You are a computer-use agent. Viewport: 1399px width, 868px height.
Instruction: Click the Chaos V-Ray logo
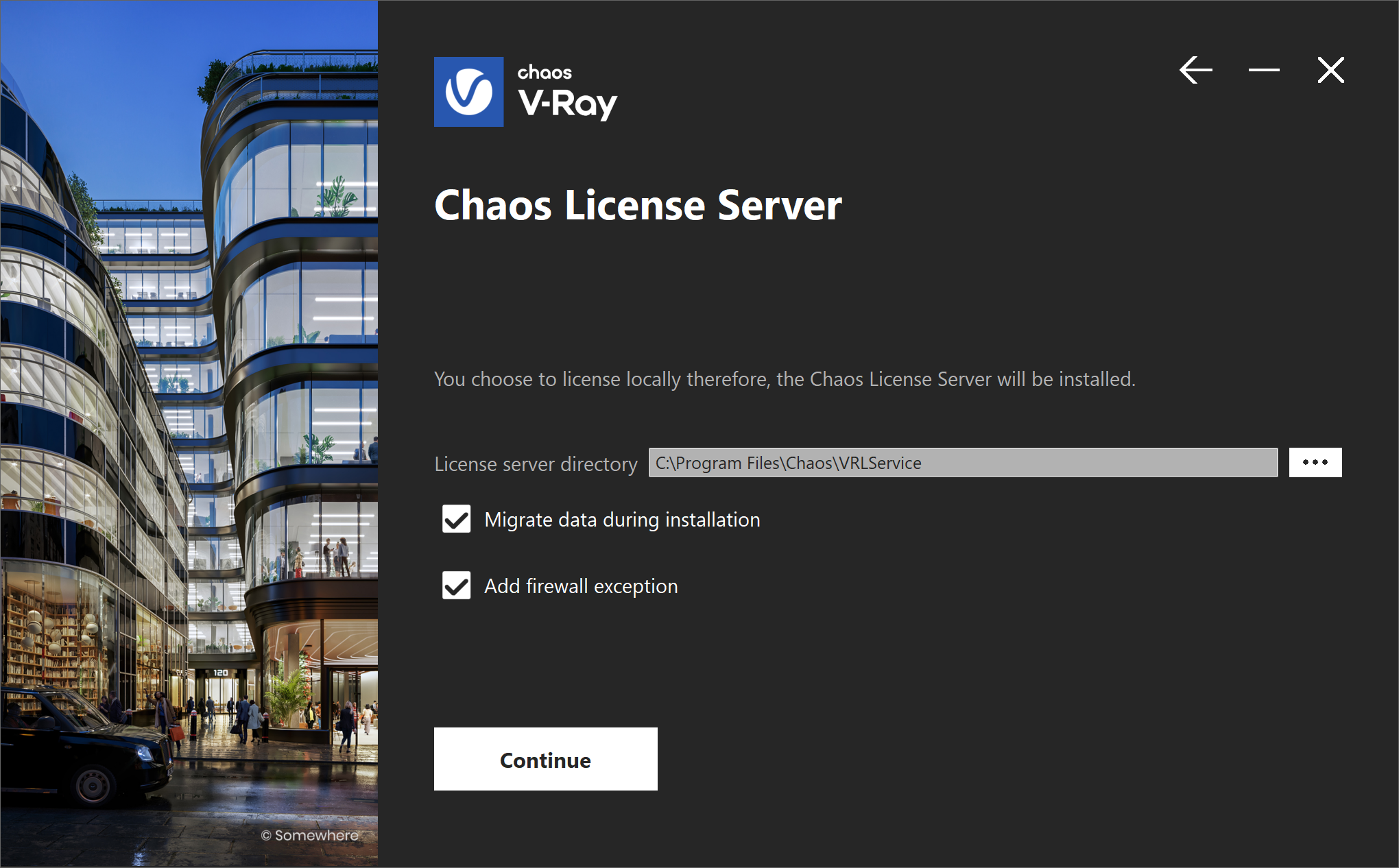(525, 92)
